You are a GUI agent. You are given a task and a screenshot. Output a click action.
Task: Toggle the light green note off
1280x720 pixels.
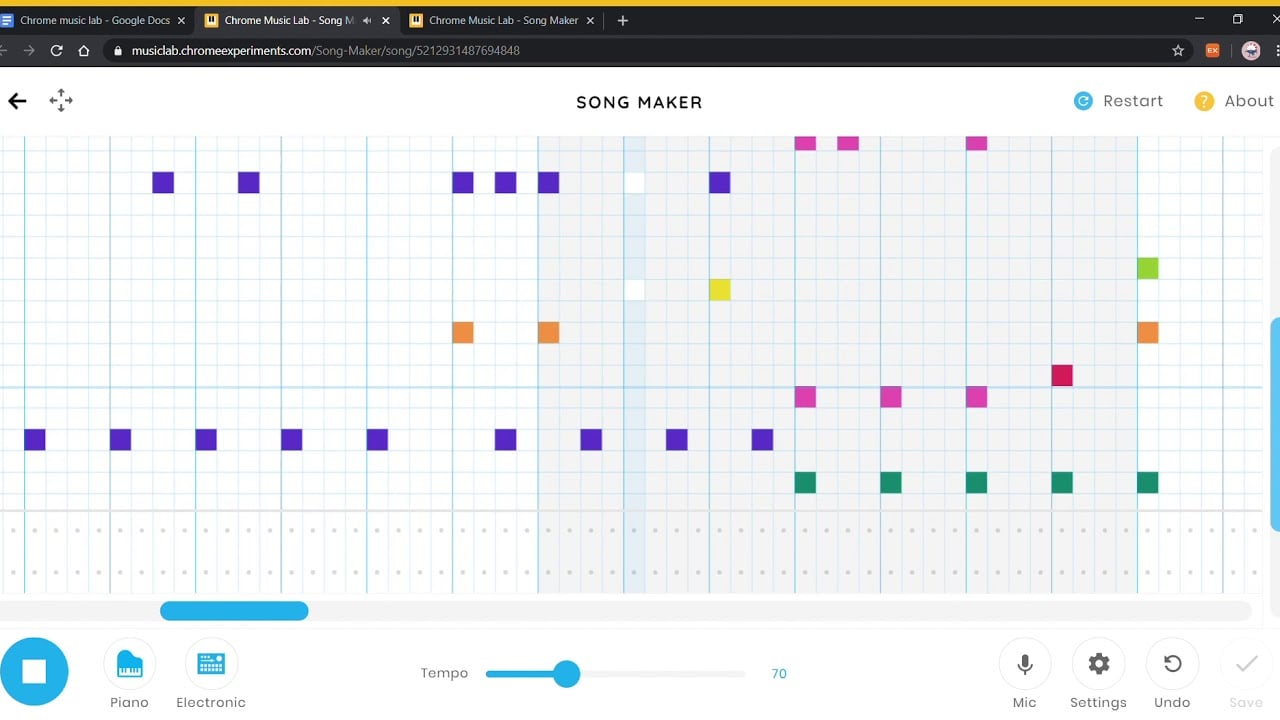1147,268
